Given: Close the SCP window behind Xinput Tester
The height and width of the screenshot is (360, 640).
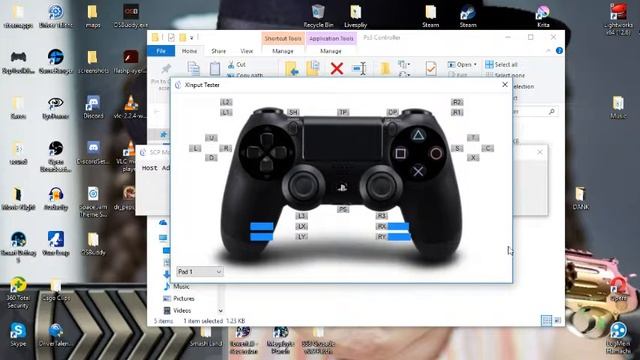Looking at the screenshot, I should [540, 152].
